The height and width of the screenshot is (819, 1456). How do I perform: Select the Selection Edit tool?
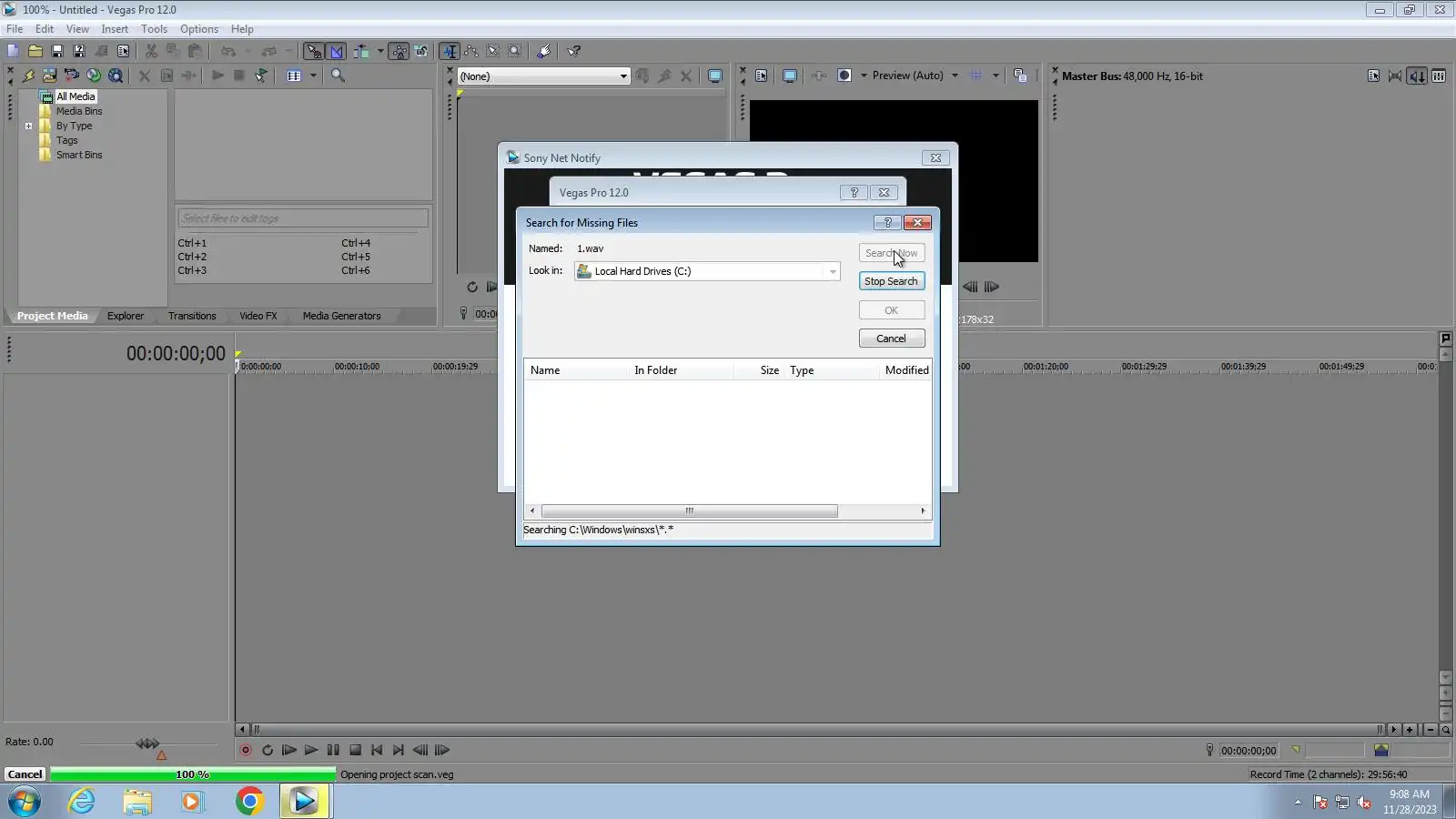493,51
